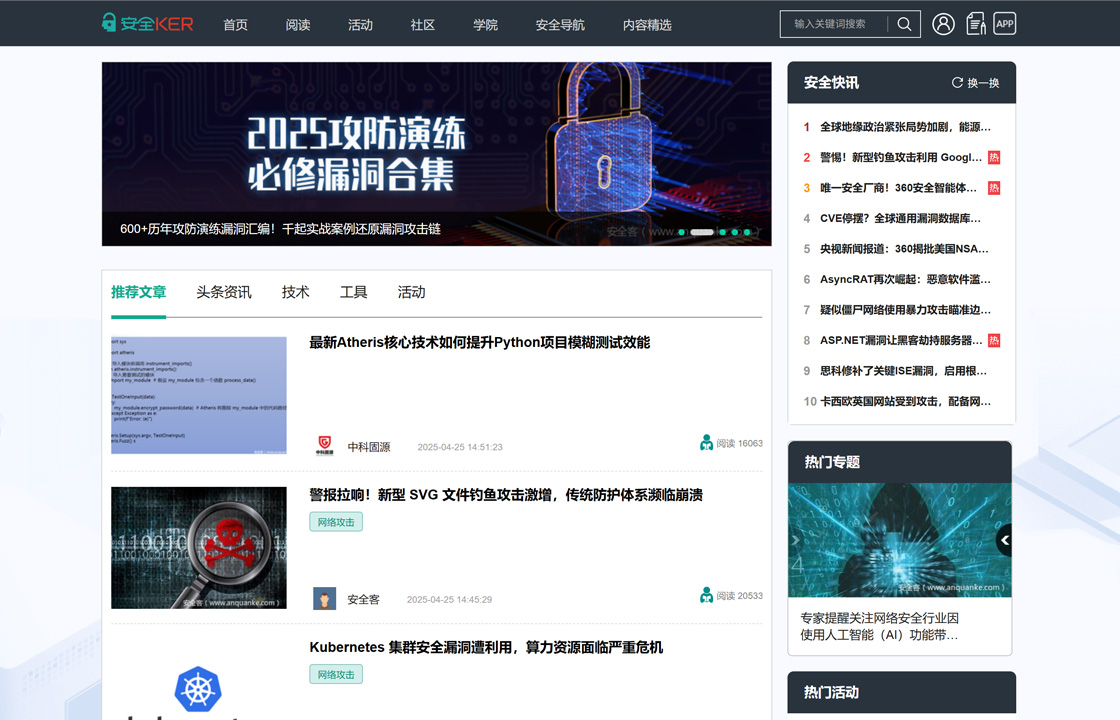The height and width of the screenshot is (720, 1120).
Task: Select the last banner carousel dot
Action: (747, 232)
